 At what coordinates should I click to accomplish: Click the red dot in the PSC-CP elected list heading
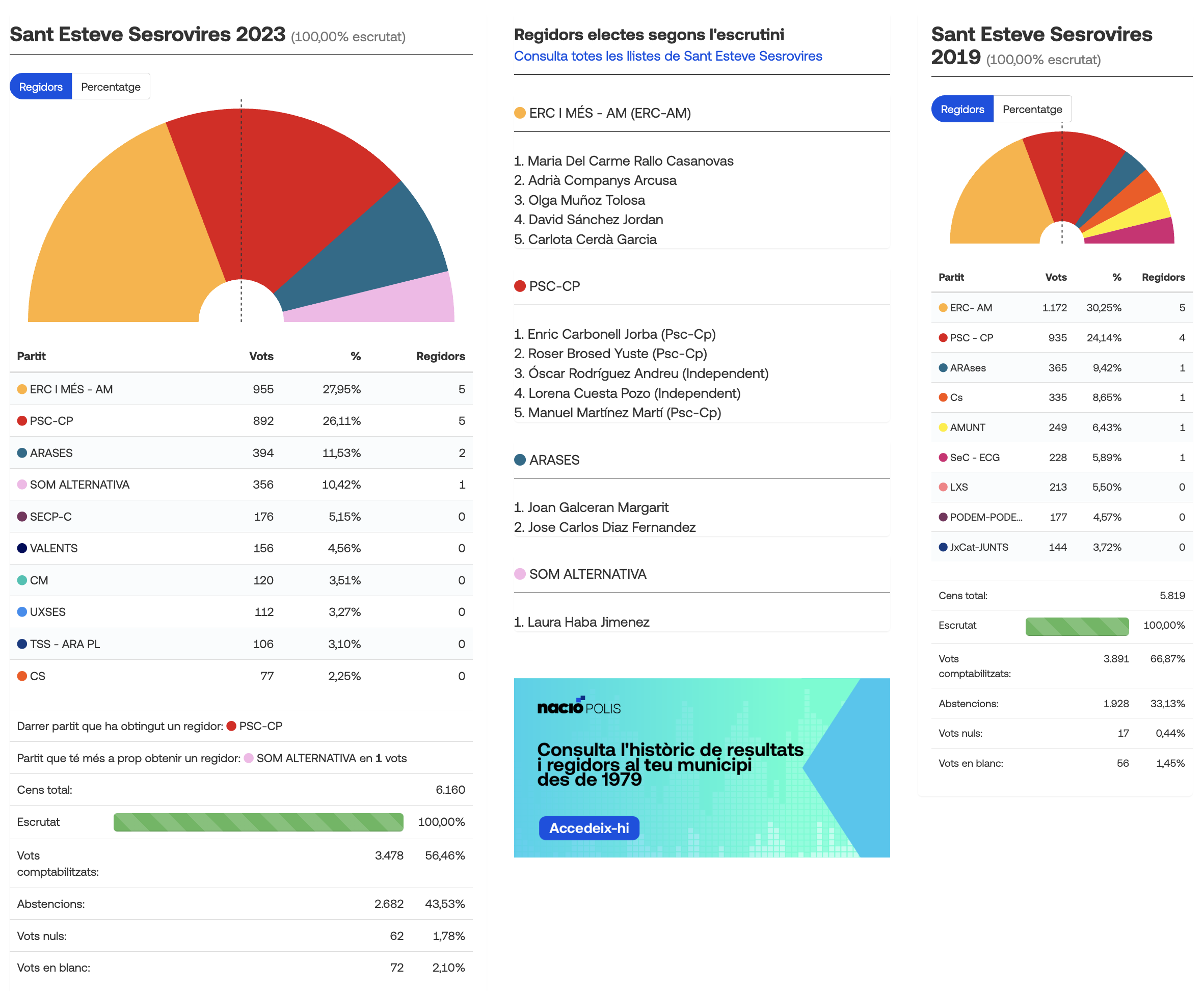point(520,286)
